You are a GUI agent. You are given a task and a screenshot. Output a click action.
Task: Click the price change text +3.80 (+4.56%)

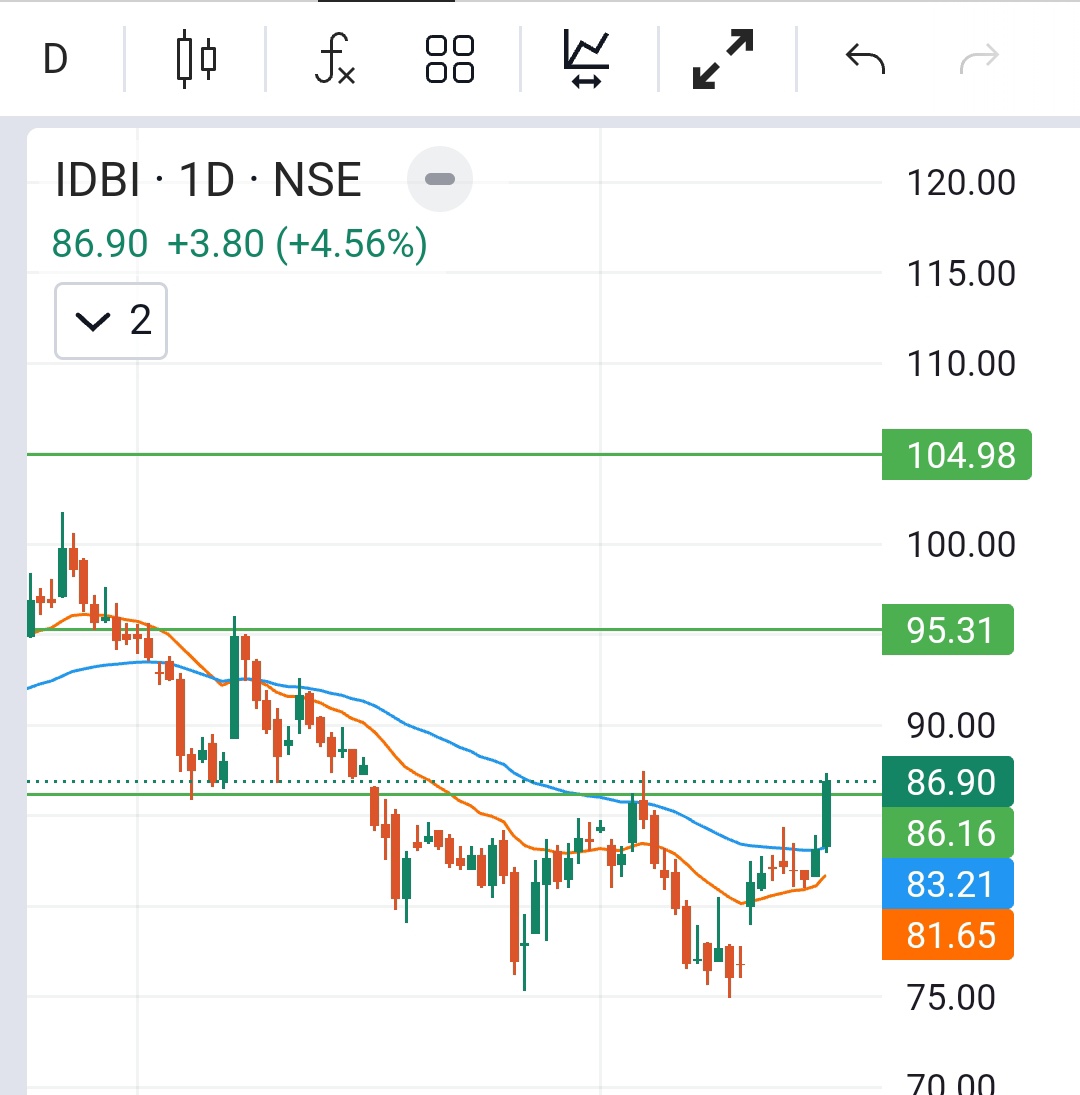coord(297,244)
